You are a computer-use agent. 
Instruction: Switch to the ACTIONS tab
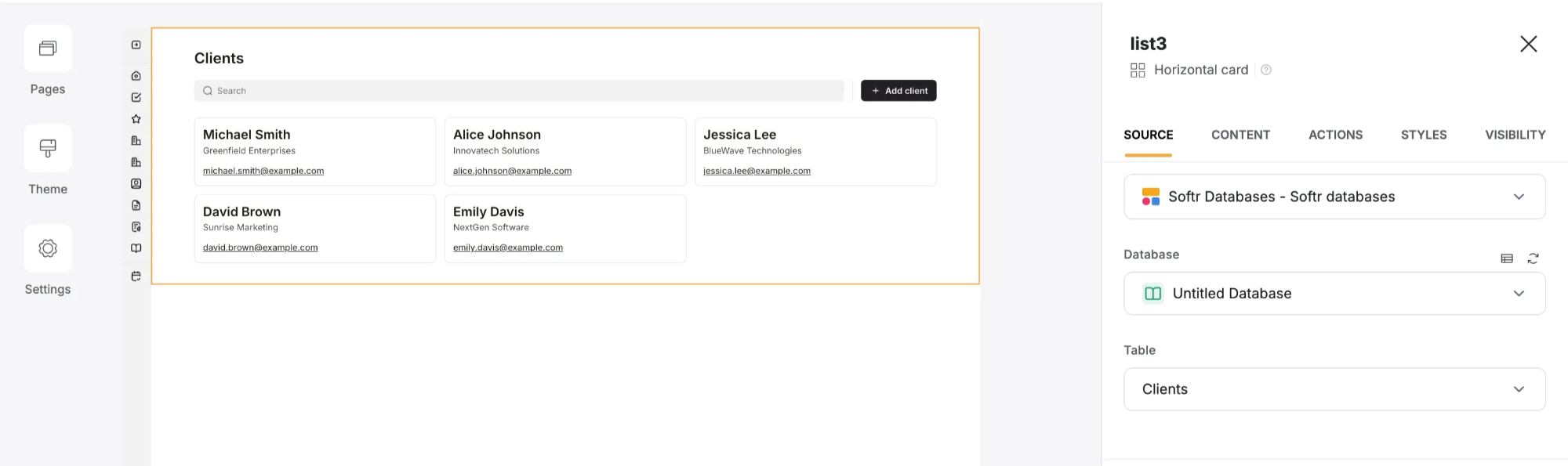tap(1335, 135)
